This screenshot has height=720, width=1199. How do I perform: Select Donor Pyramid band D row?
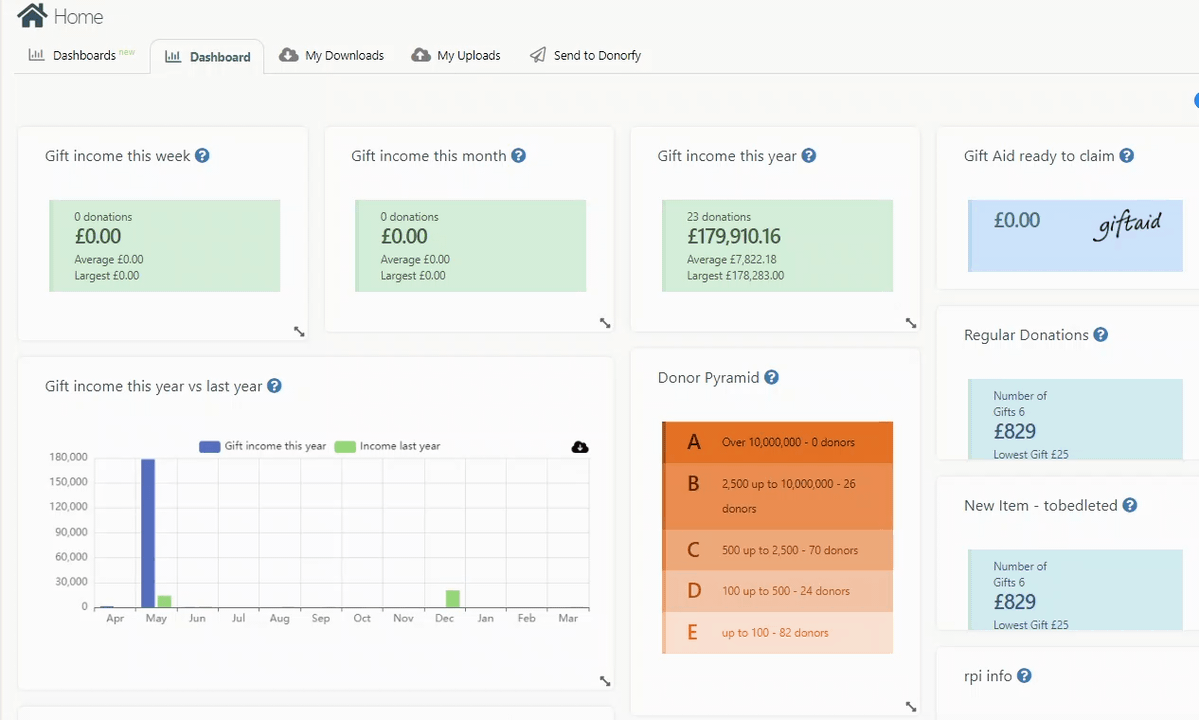[778, 591]
